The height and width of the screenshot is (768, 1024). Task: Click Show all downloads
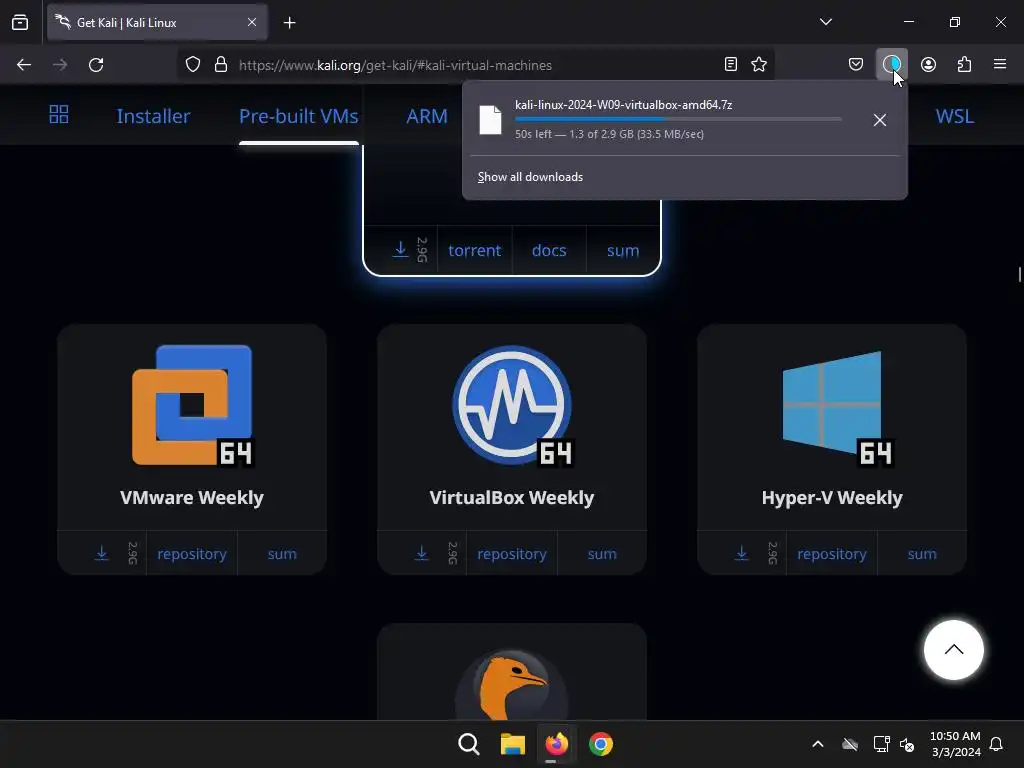[x=530, y=177]
